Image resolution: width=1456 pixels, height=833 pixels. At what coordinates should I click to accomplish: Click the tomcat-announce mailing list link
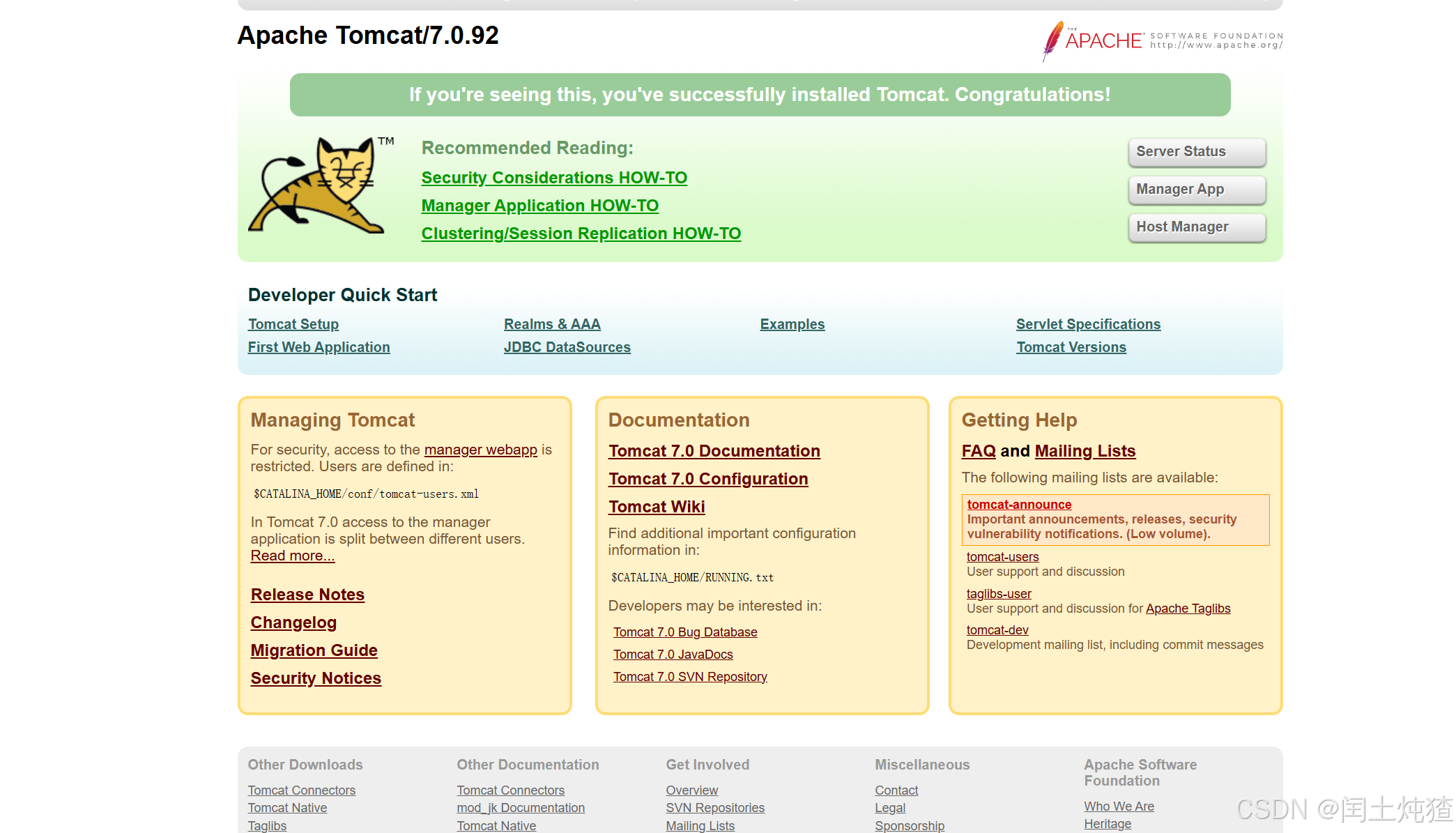[1018, 505]
